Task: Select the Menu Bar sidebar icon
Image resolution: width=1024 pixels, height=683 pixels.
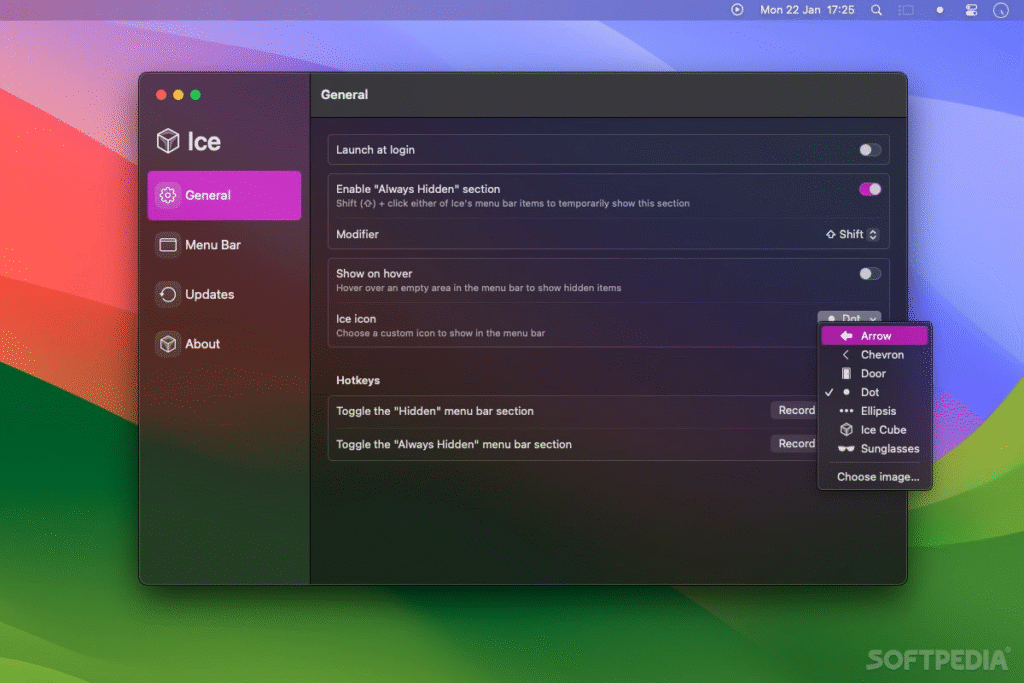Action: [x=168, y=245]
